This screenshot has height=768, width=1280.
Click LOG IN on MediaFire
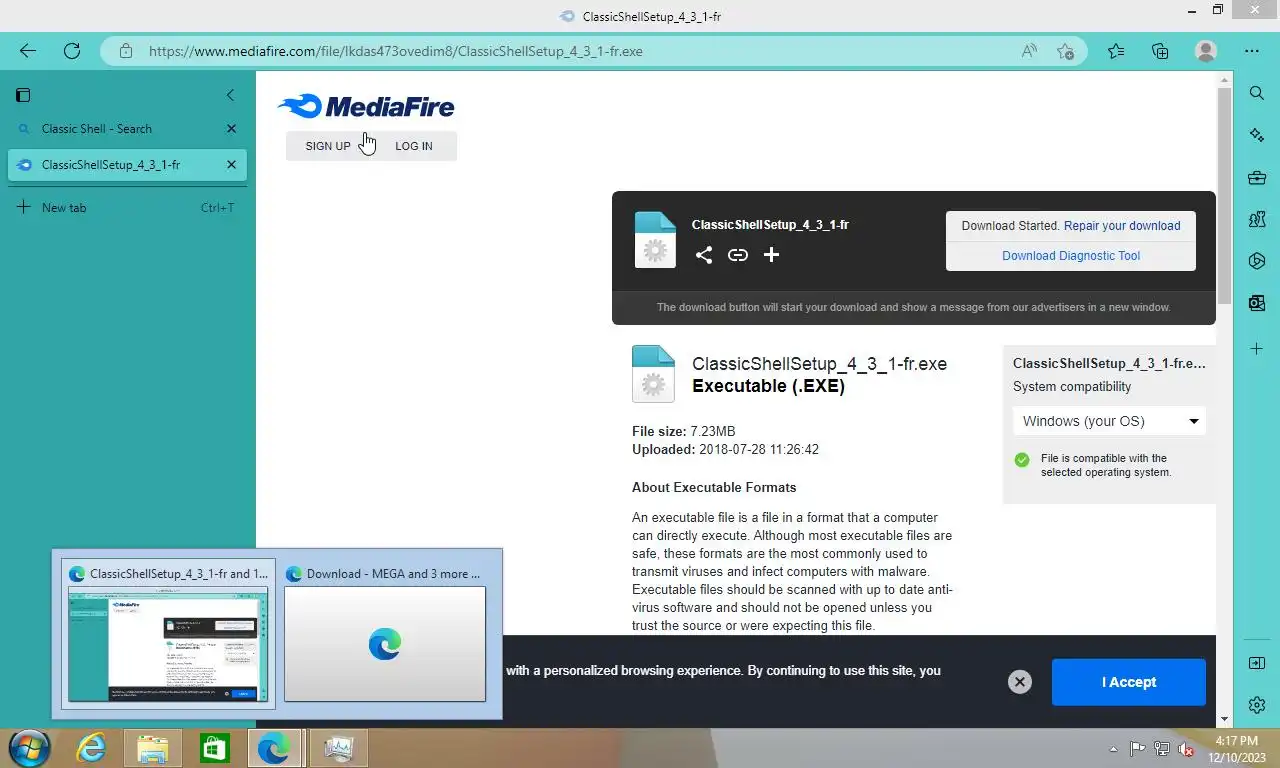pyautogui.click(x=414, y=146)
